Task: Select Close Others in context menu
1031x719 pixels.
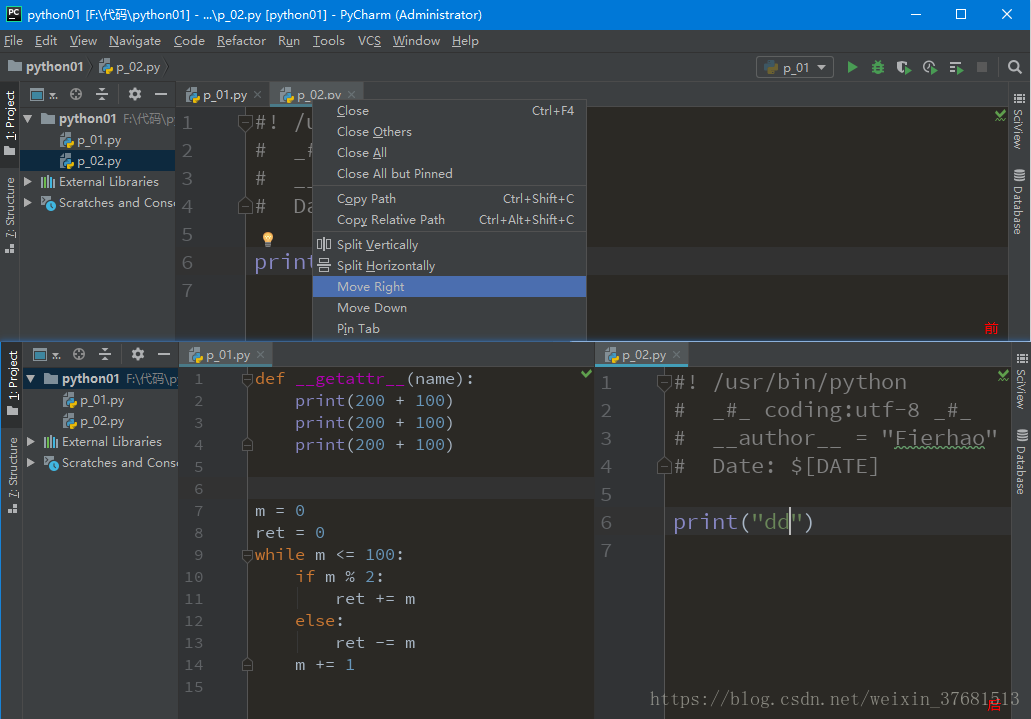Action: click(449, 132)
